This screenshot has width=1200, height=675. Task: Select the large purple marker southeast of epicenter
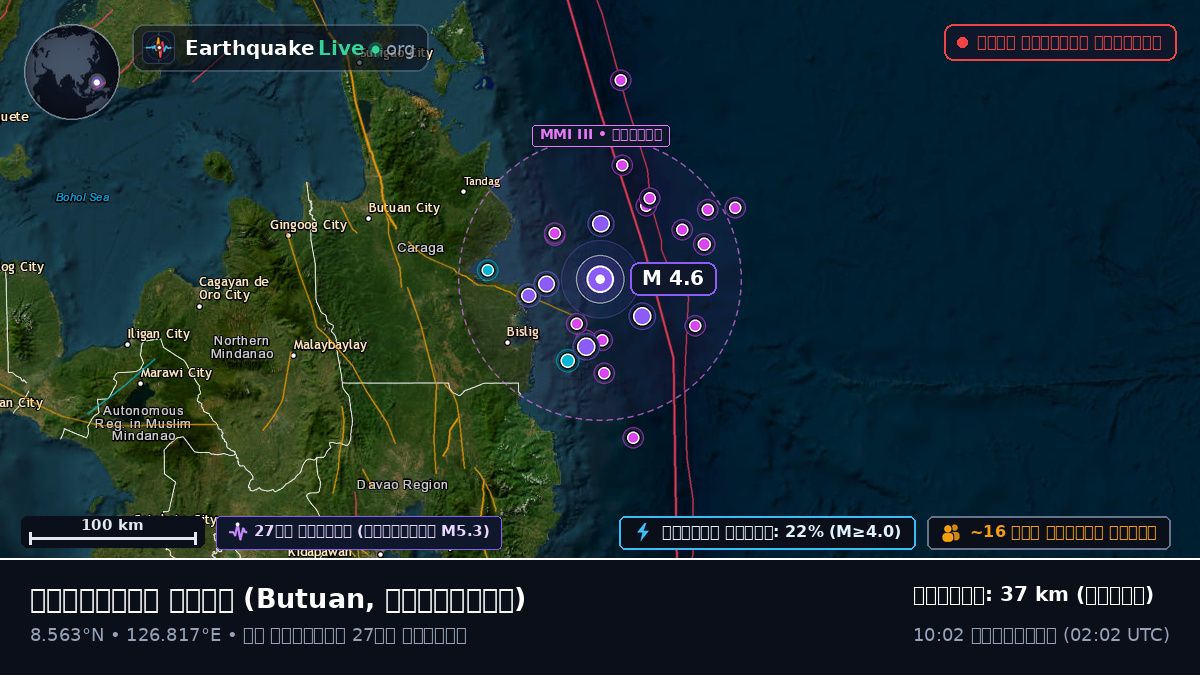click(x=642, y=316)
